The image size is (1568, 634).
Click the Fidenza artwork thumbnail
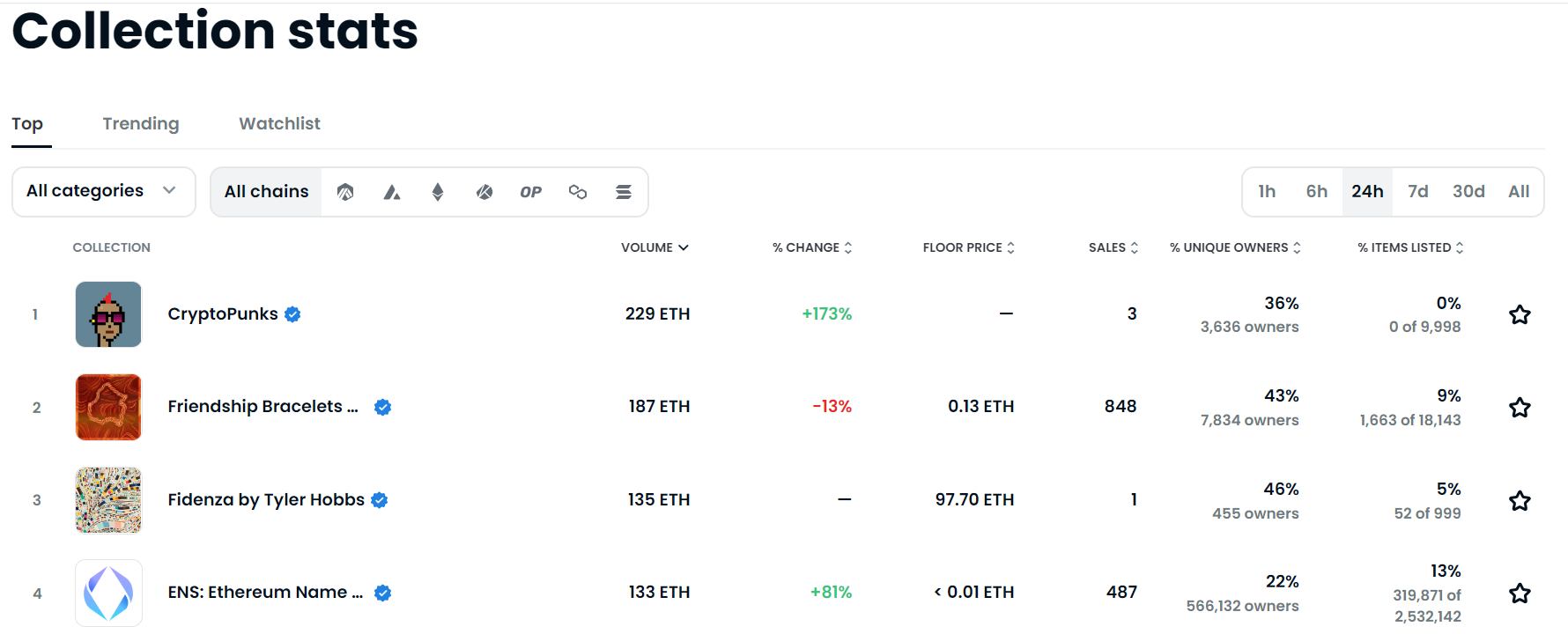pyautogui.click(x=108, y=500)
